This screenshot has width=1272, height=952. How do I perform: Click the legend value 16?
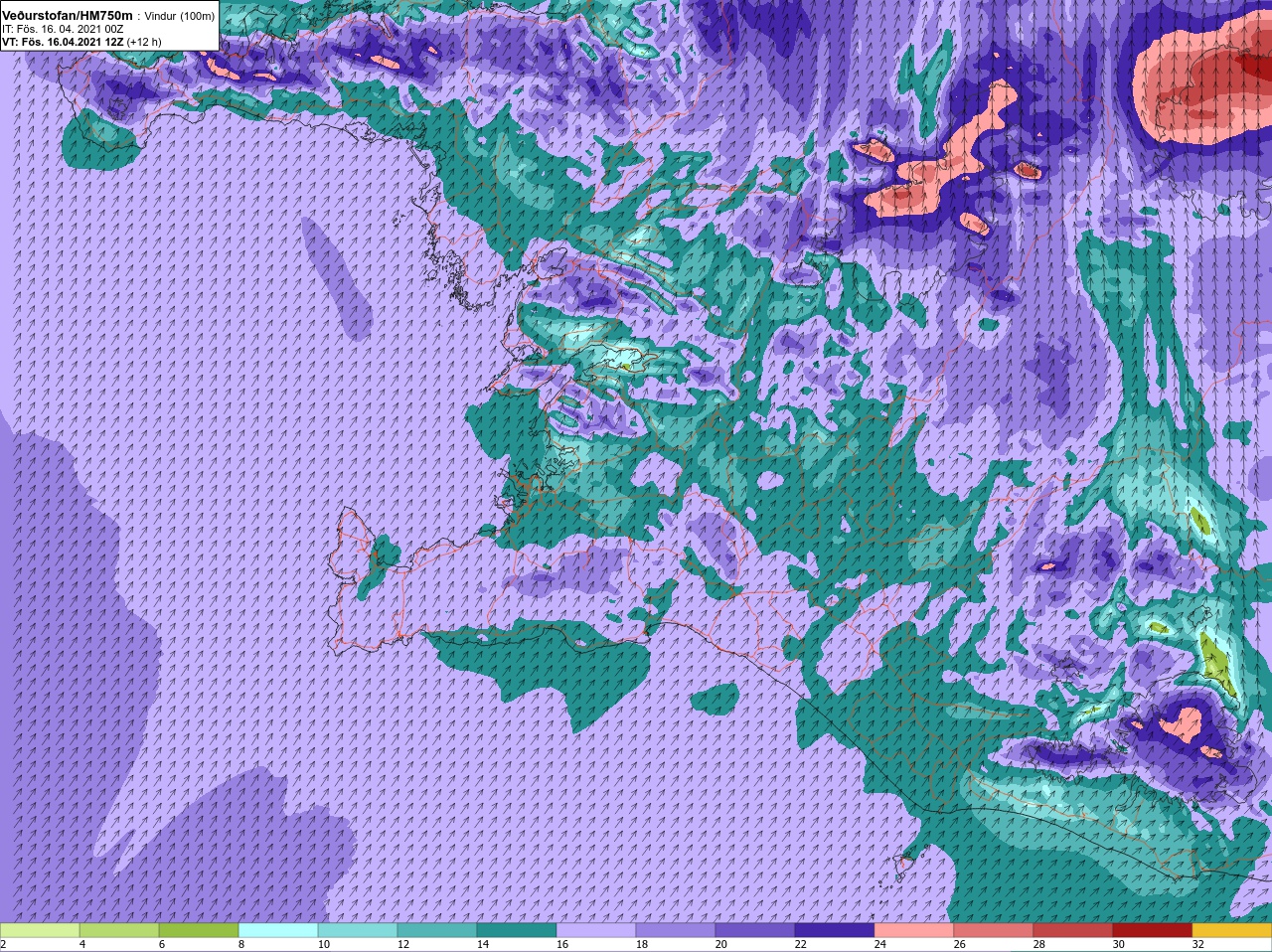click(x=562, y=944)
